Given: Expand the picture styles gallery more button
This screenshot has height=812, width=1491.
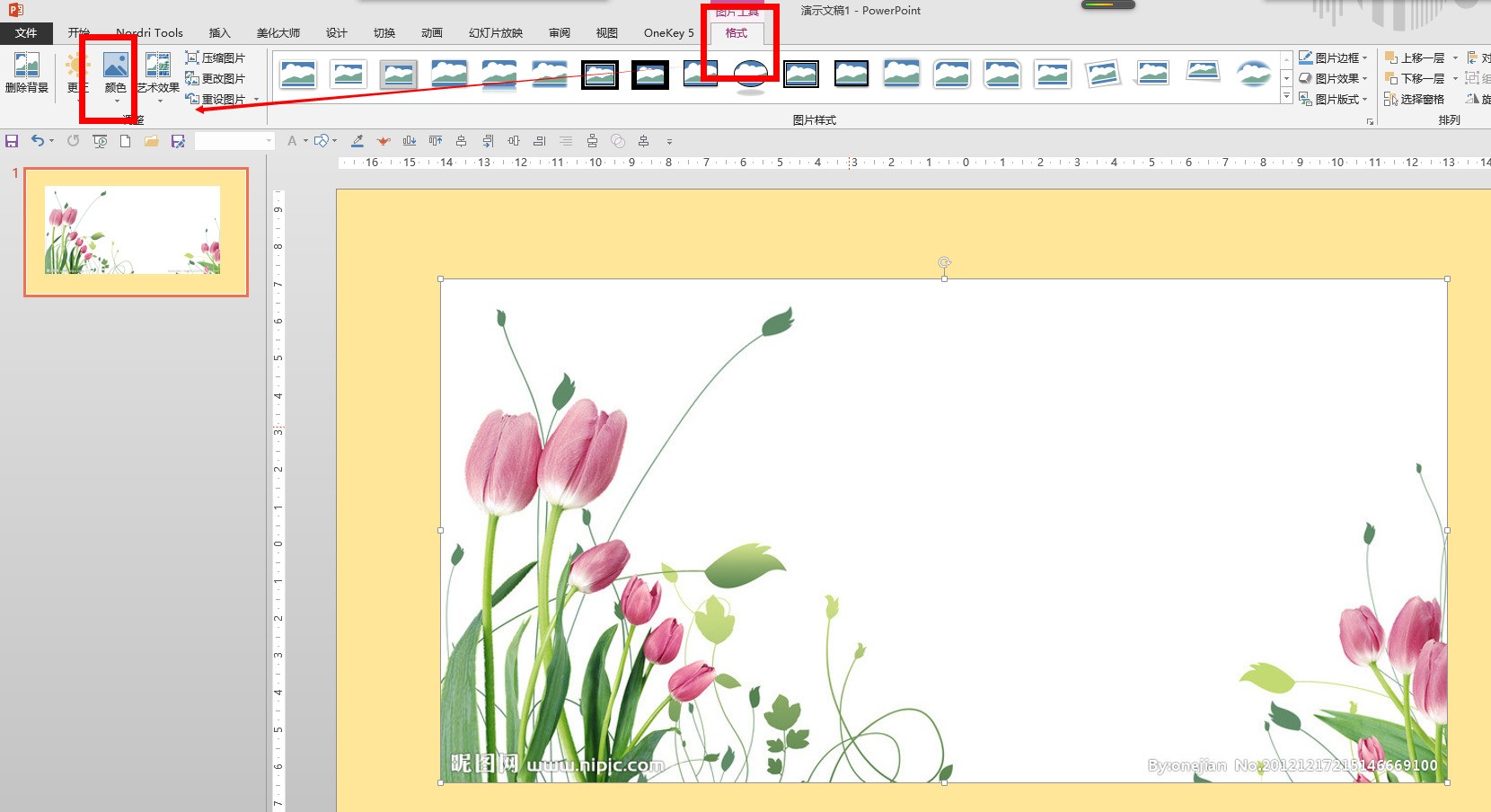Looking at the screenshot, I should (x=1286, y=96).
